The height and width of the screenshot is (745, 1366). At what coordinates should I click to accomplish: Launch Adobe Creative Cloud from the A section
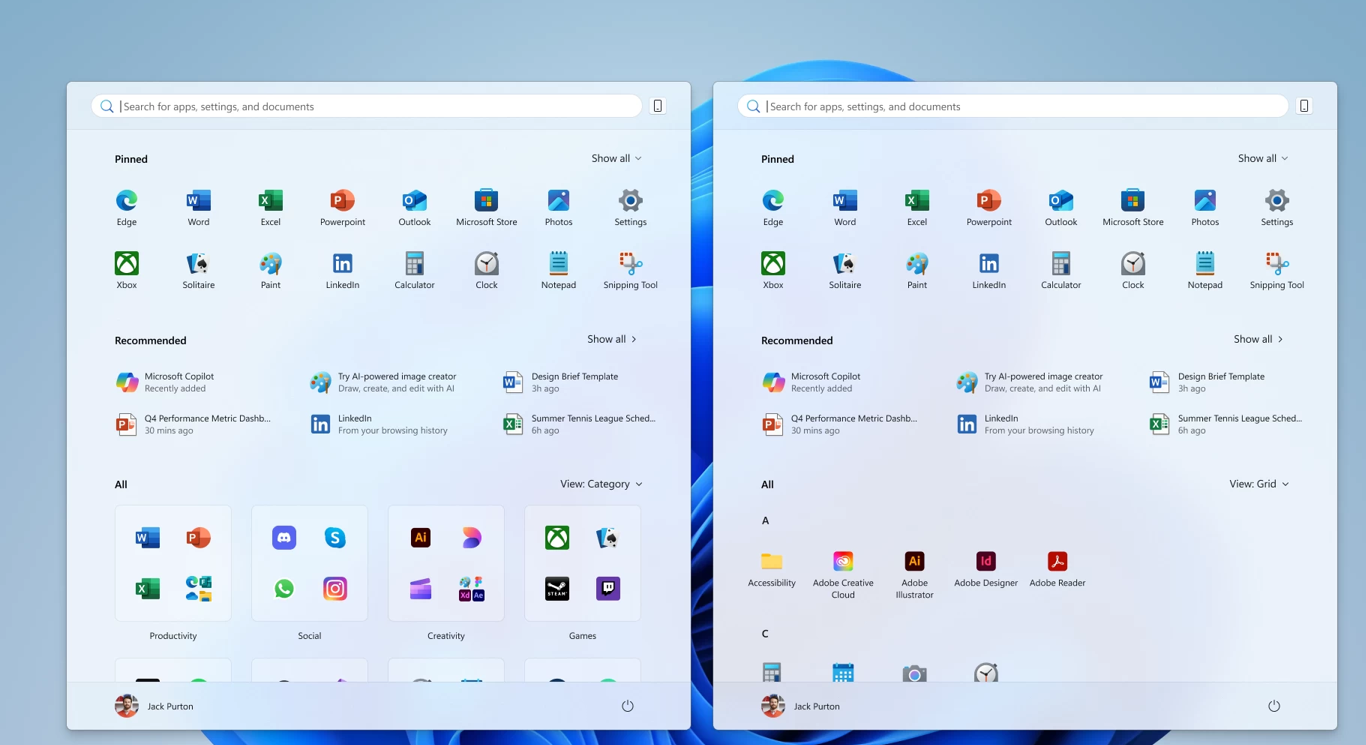843,562
